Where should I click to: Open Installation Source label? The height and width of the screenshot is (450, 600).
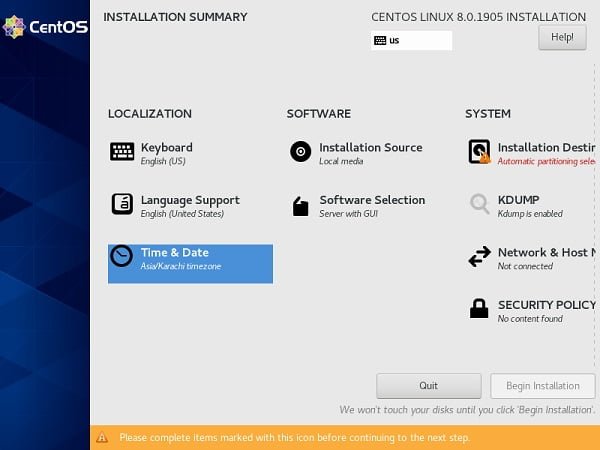tap(371, 147)
